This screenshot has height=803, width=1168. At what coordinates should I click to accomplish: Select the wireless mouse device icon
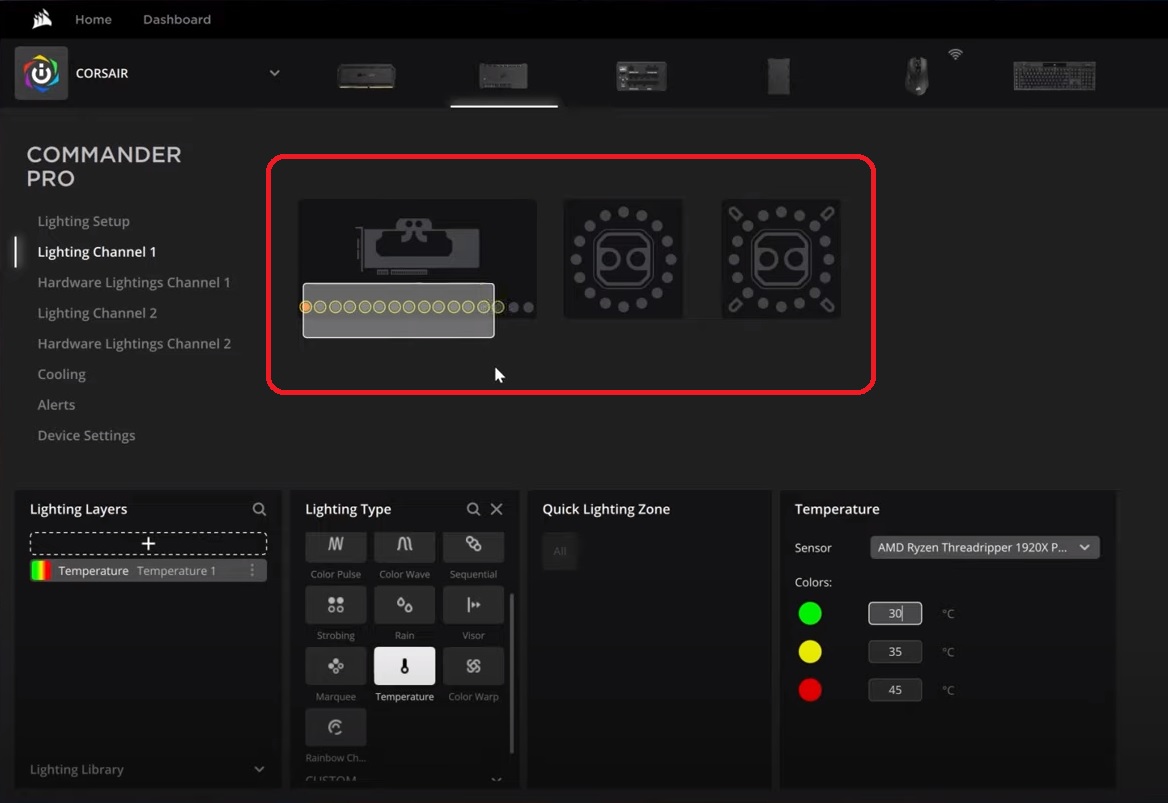tap(916, 76)
